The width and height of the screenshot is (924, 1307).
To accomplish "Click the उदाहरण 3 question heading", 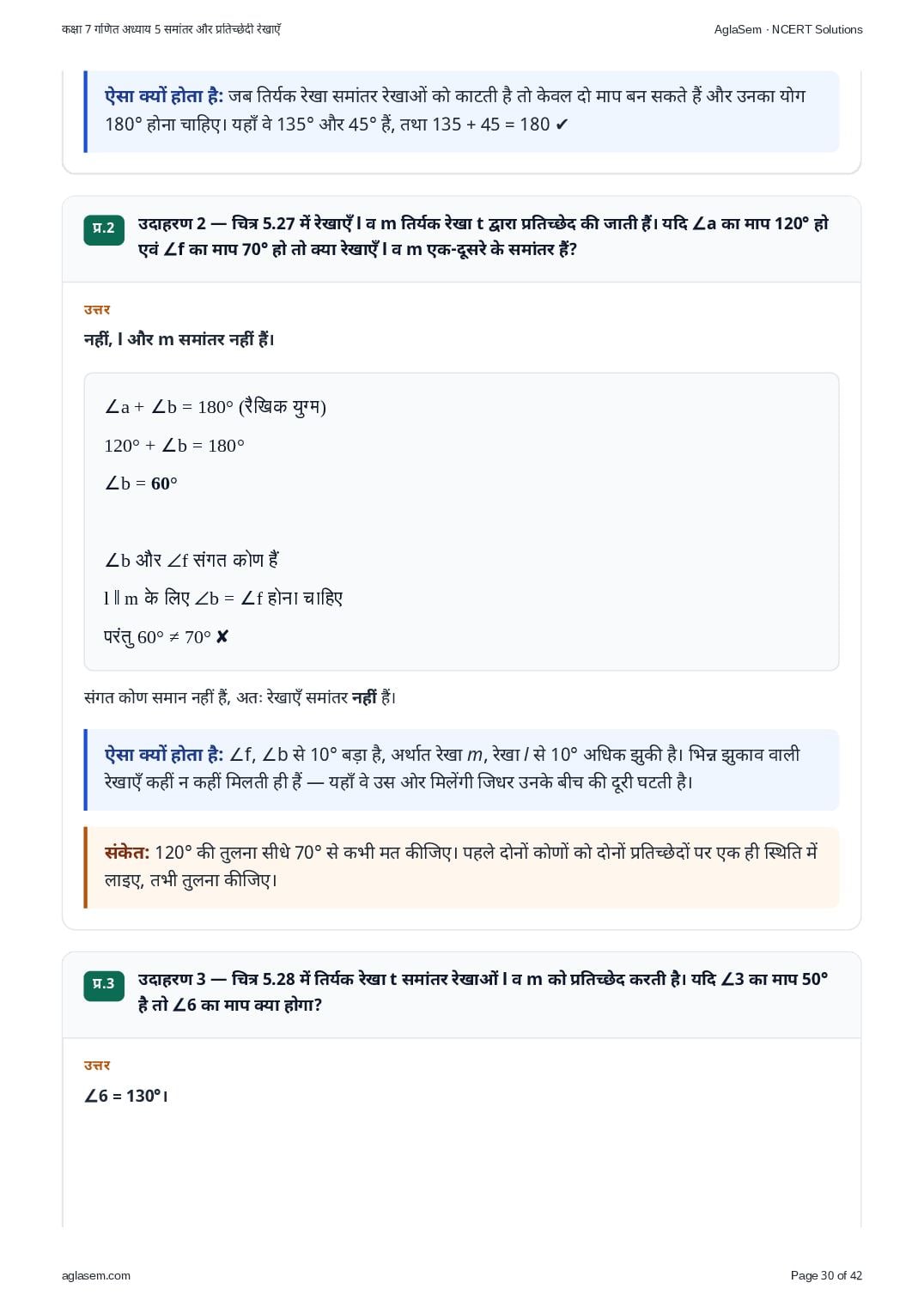I will [483, 992].
